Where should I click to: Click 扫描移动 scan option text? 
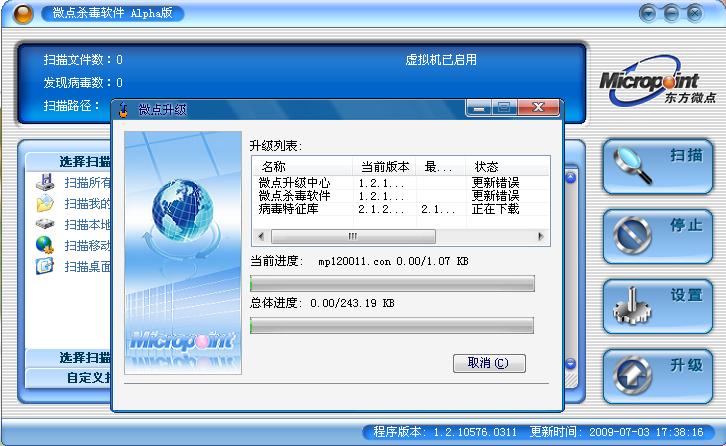point(88,245)
